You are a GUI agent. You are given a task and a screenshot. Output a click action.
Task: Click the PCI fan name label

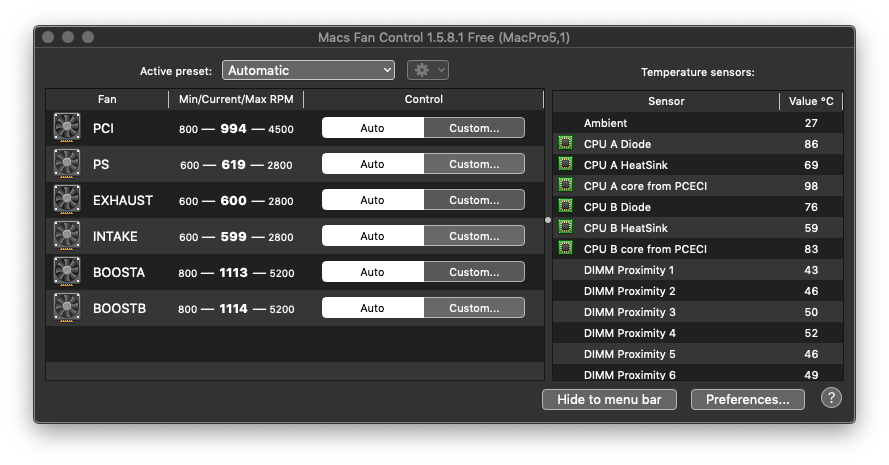point(103,129)
